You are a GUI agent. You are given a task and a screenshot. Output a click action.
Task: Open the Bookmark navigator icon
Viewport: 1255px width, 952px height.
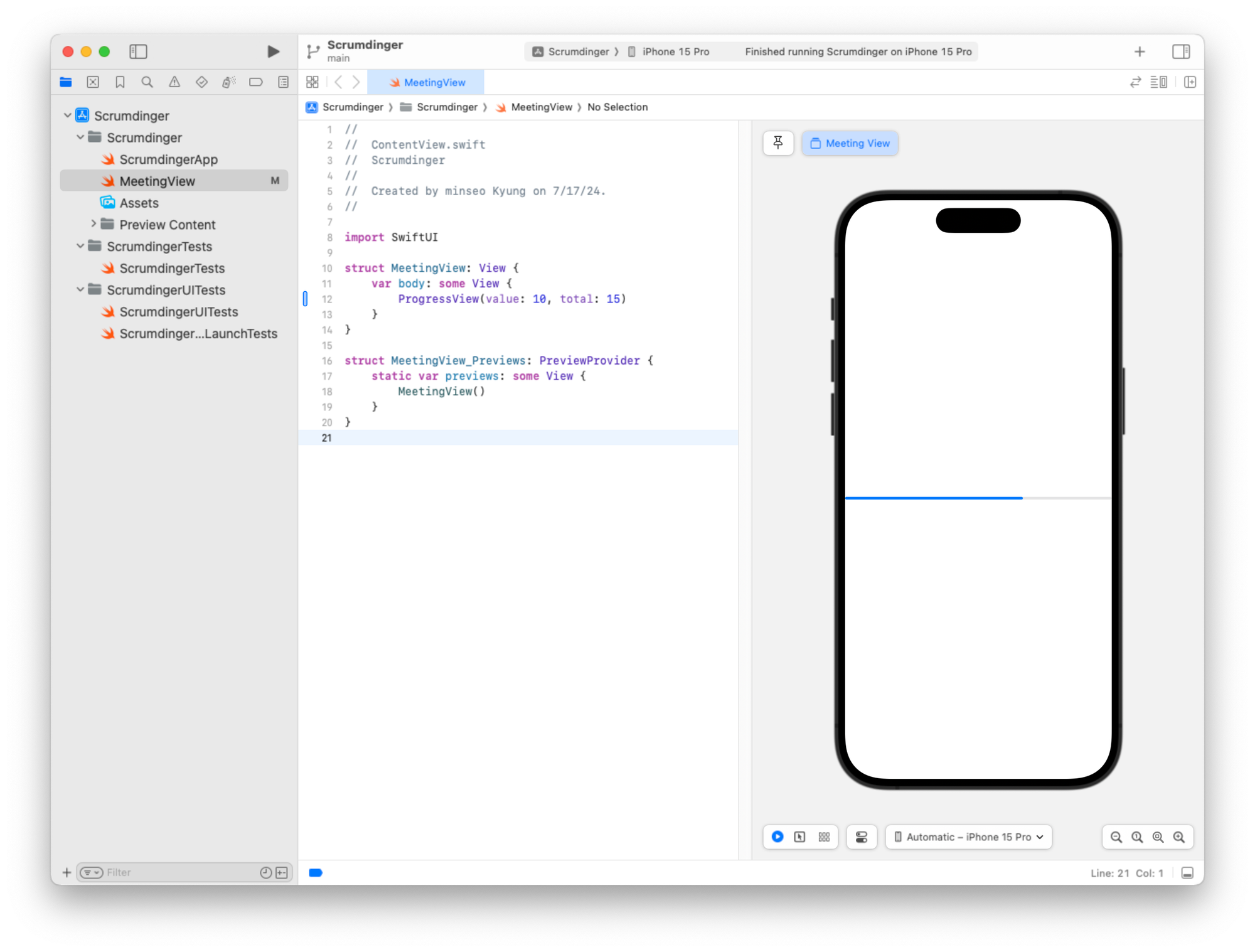120,82
